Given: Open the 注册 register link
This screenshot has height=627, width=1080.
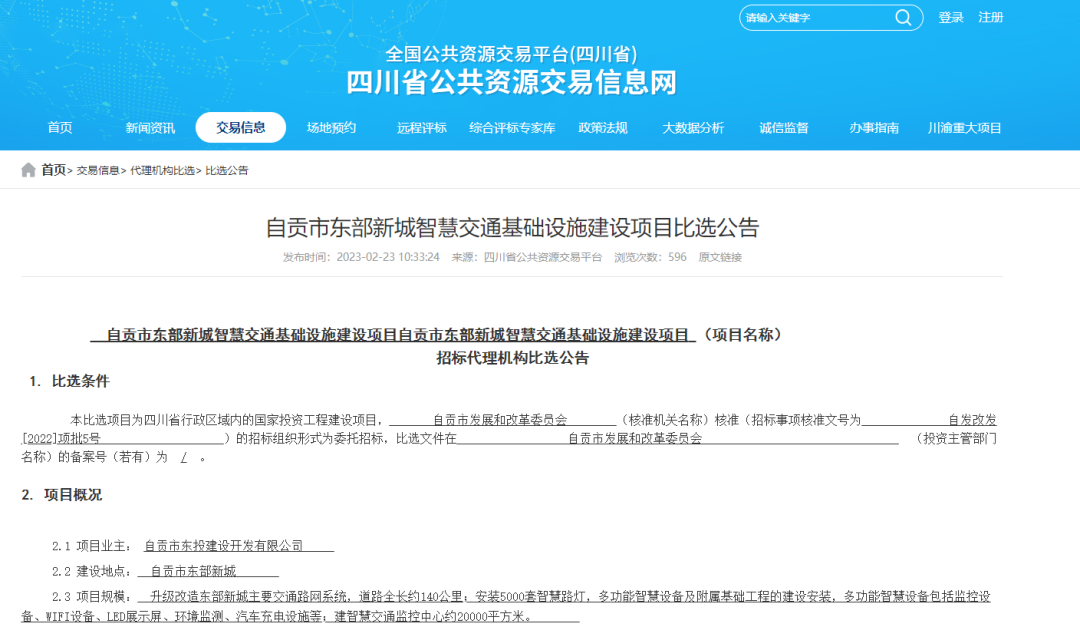Looking at the screenshot, I should click(990, 17).
